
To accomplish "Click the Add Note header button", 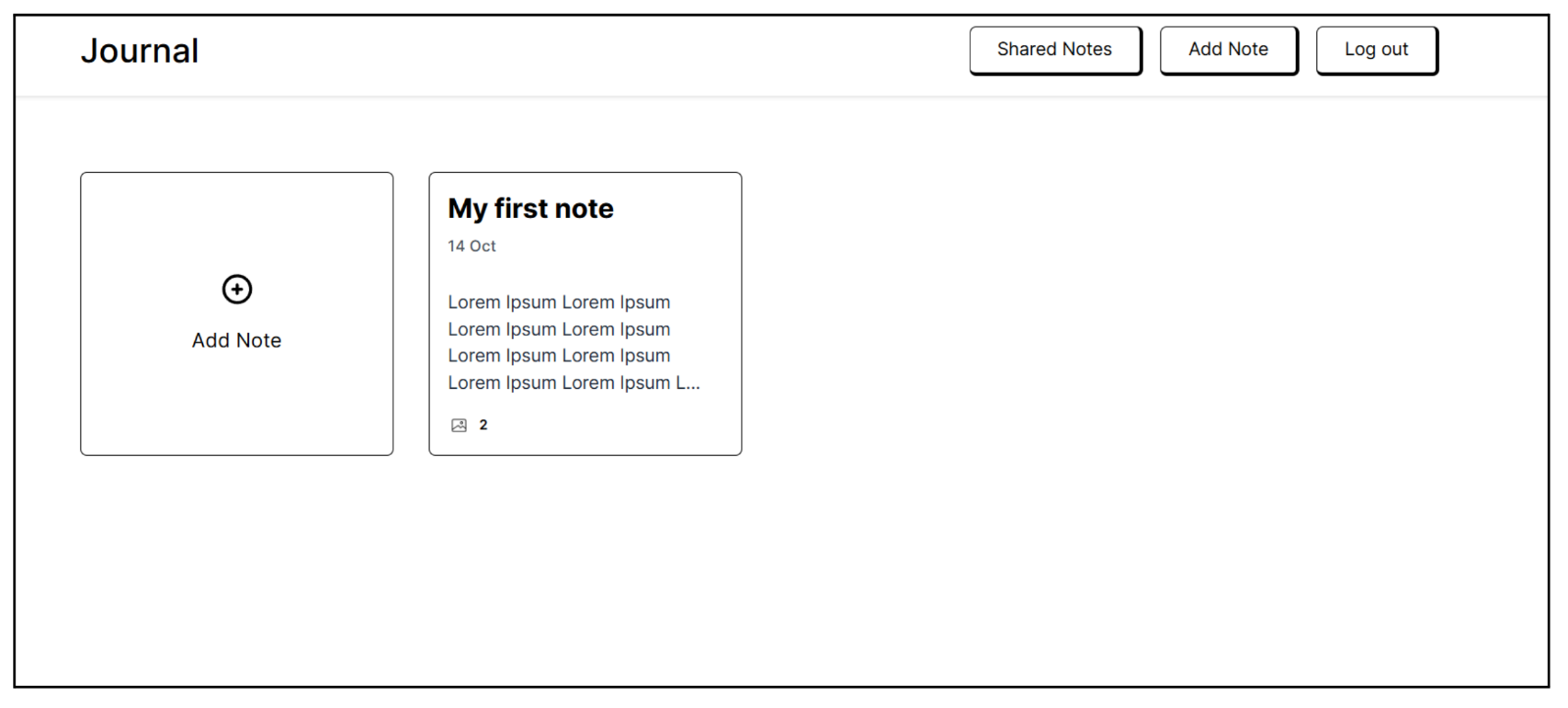I will 1228,50.
